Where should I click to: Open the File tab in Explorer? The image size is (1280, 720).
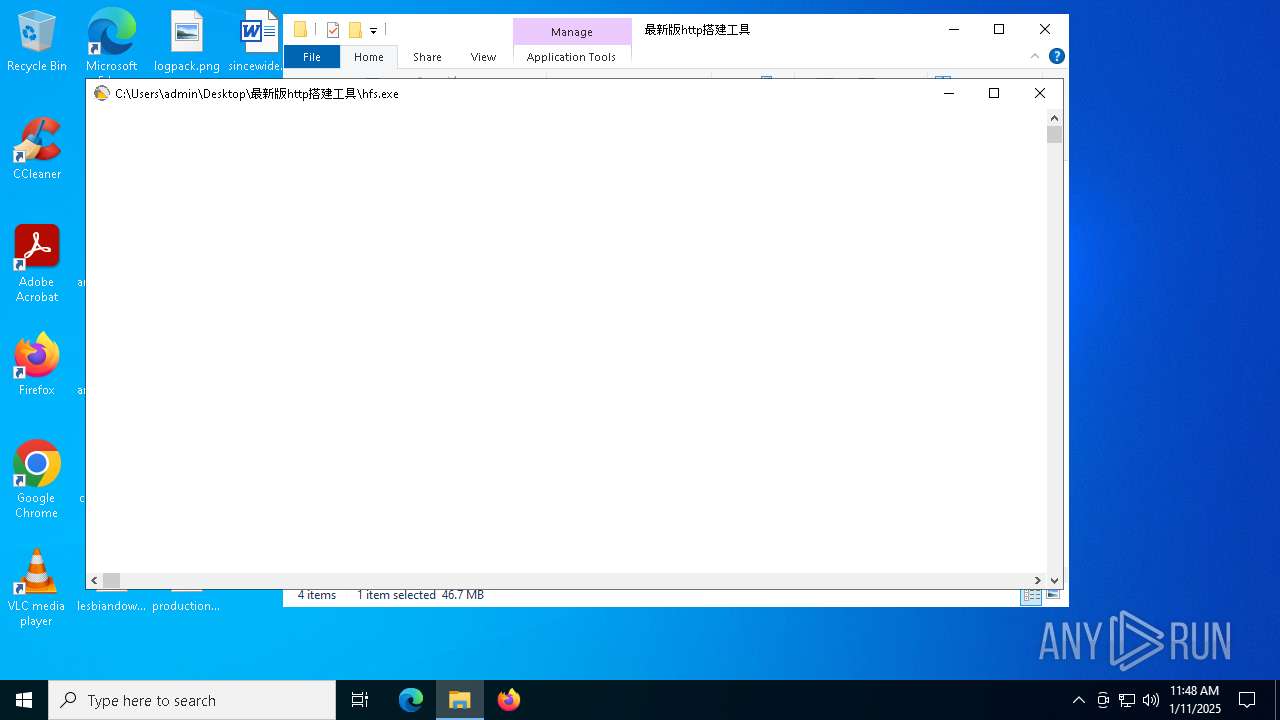pyautogui.click(x=312, y=57)
